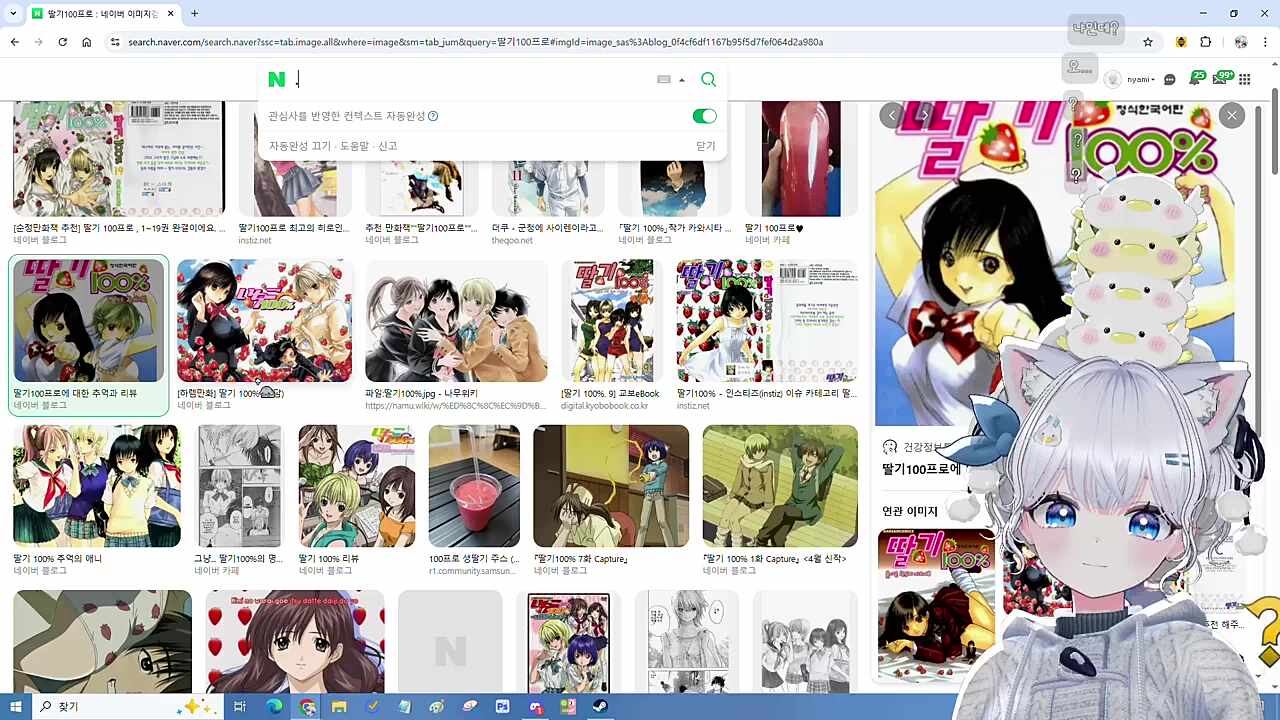The height and width of the screenshot is (720, 1280).
Task: Open the Chrome tab search dropdown
Action: click(14, 13)
